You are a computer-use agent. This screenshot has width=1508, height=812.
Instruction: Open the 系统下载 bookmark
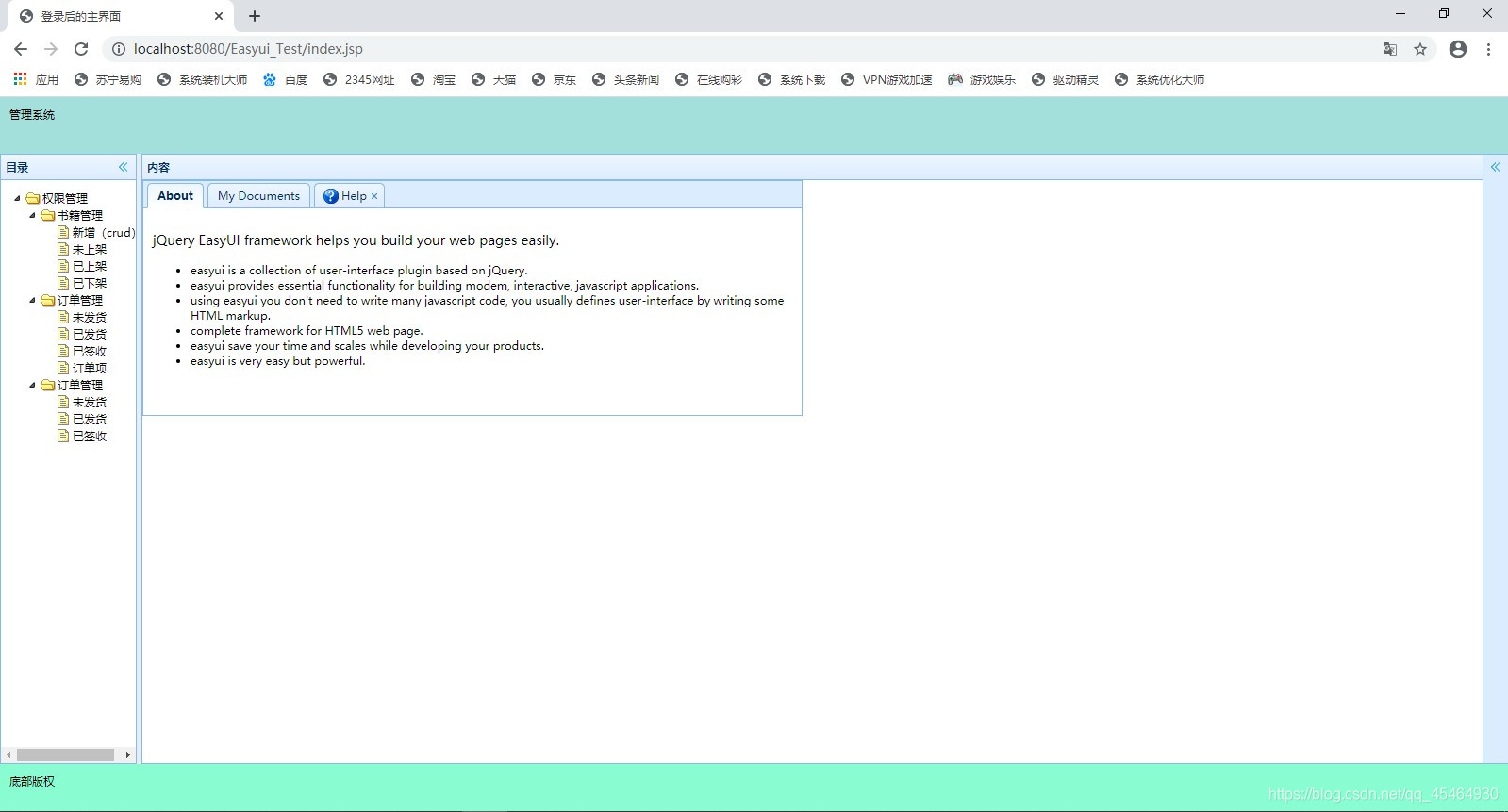[791, 79]
